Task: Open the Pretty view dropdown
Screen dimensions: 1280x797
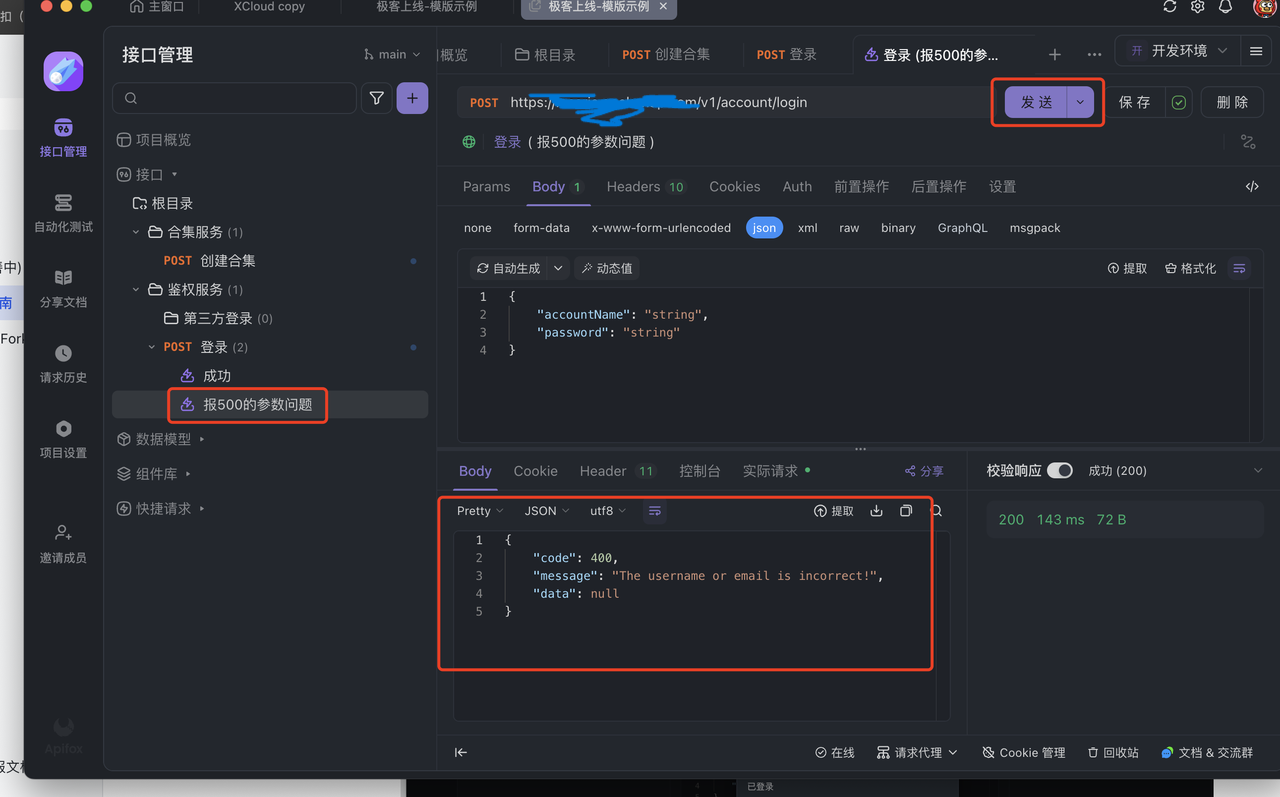Action: (478, 511)
